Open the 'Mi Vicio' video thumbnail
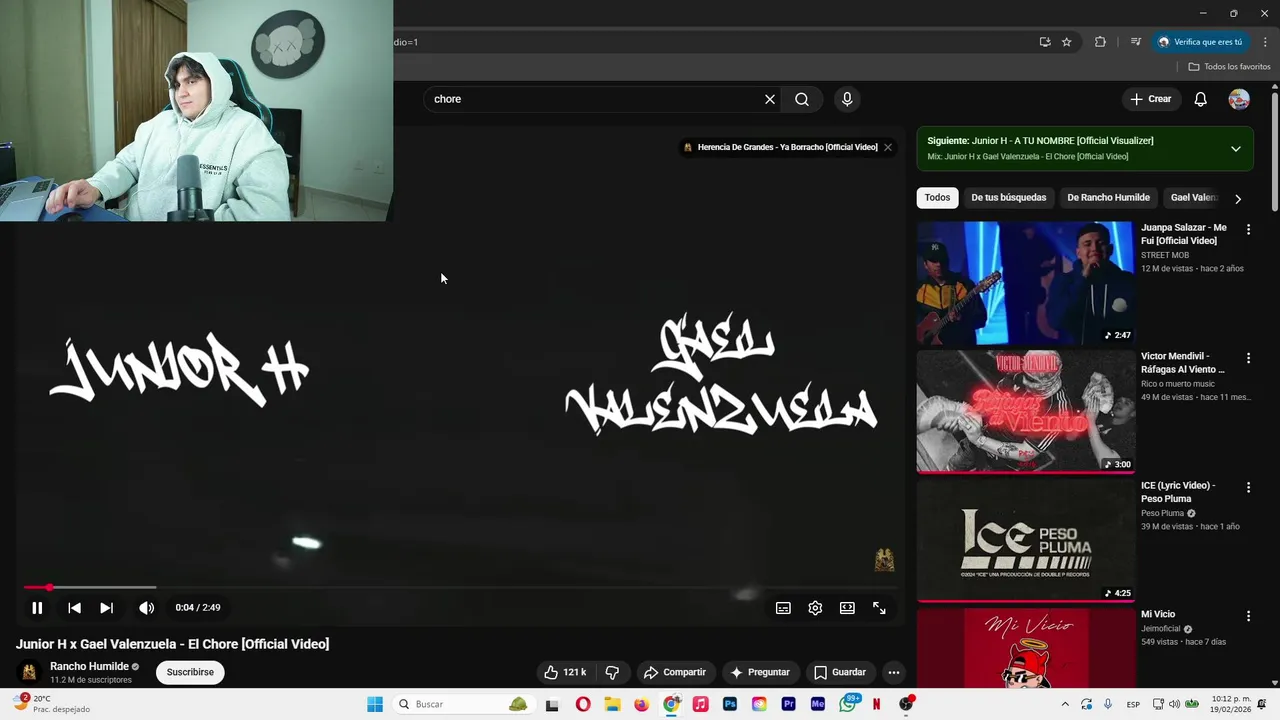The width and height of the screenshot is (1280, 720). (x=1025, y=648)
